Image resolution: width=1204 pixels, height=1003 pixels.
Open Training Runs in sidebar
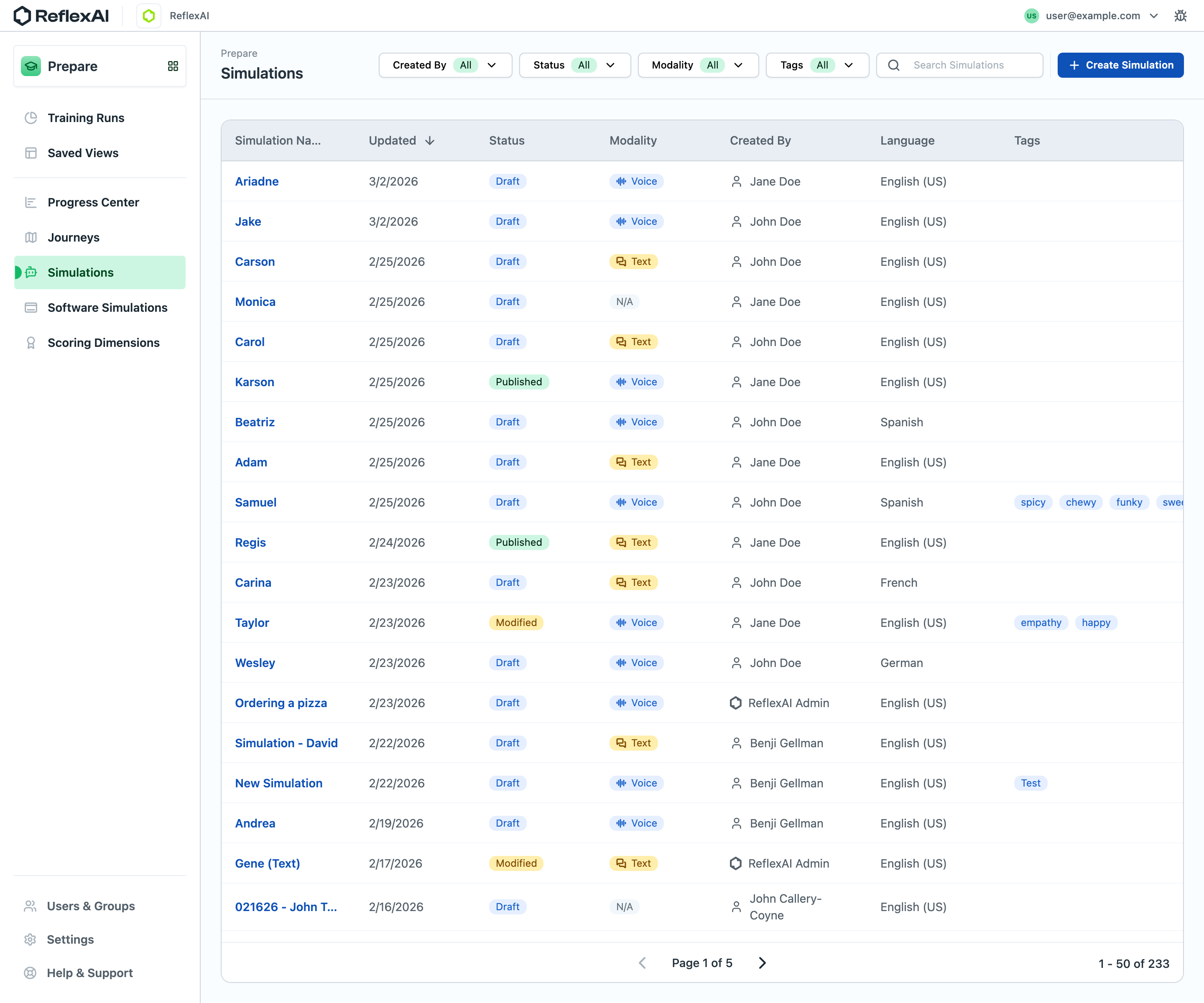click(x=100, y=117)
